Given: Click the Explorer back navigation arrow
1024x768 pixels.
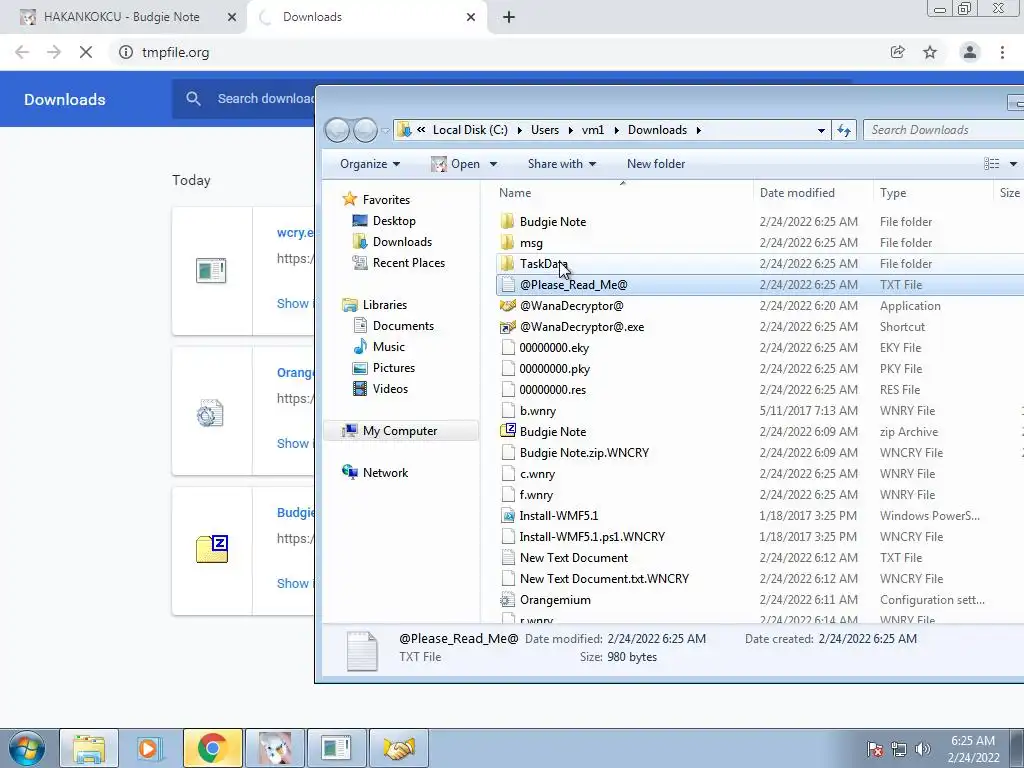Looking at the screenshot, I should tap(337, 130).
